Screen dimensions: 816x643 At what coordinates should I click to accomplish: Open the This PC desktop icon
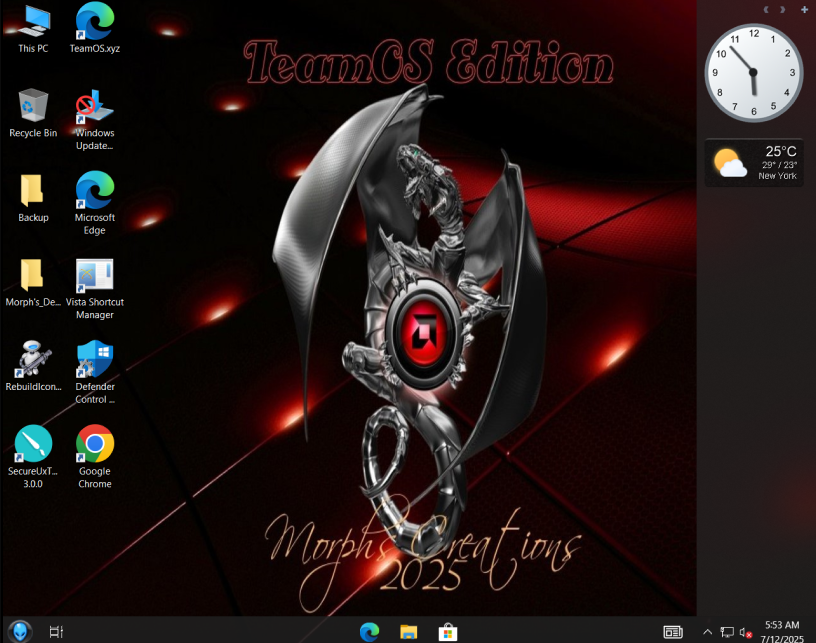[33, 28]
